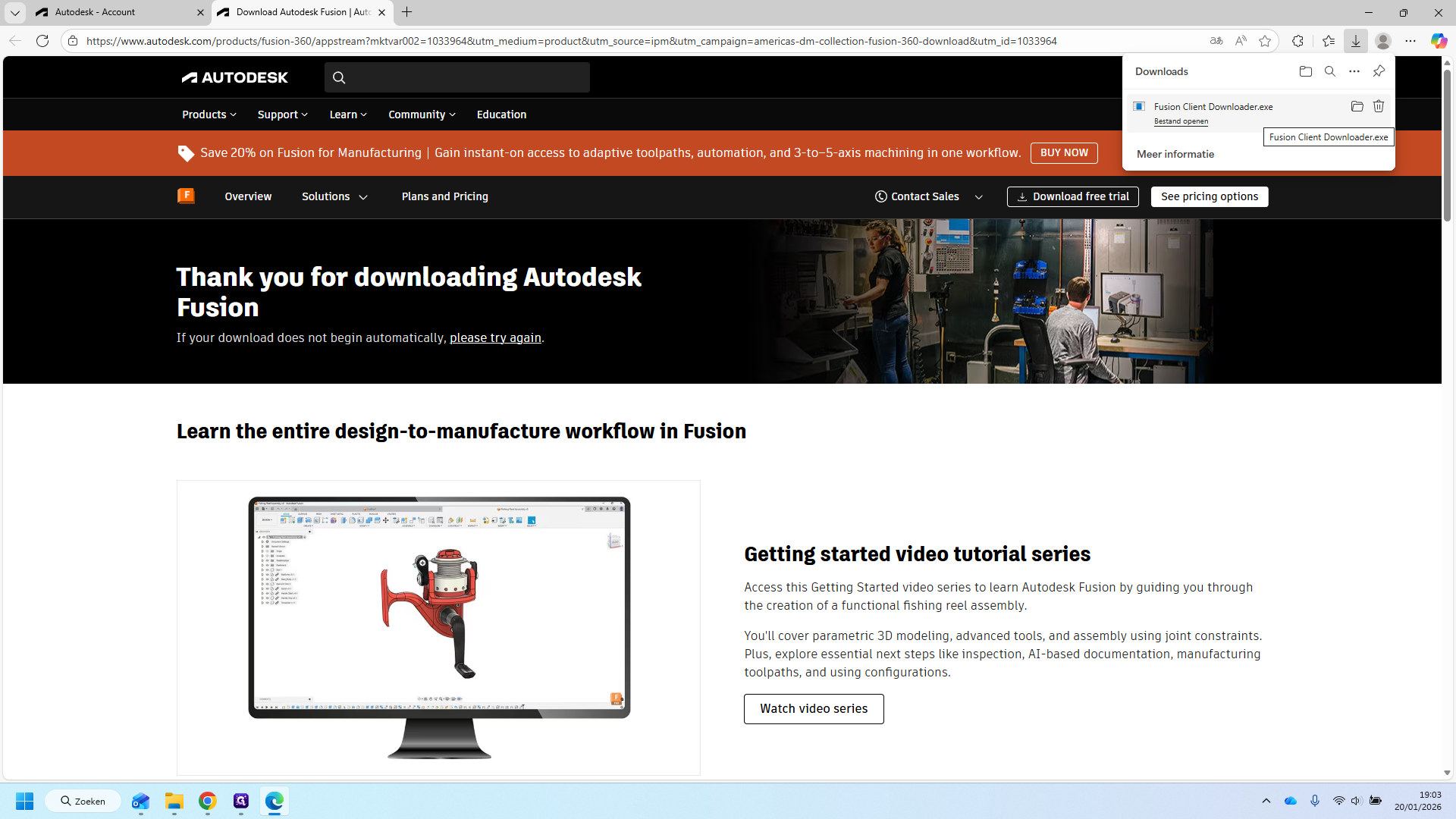Open the Copilot sidebar icon

1439,41
